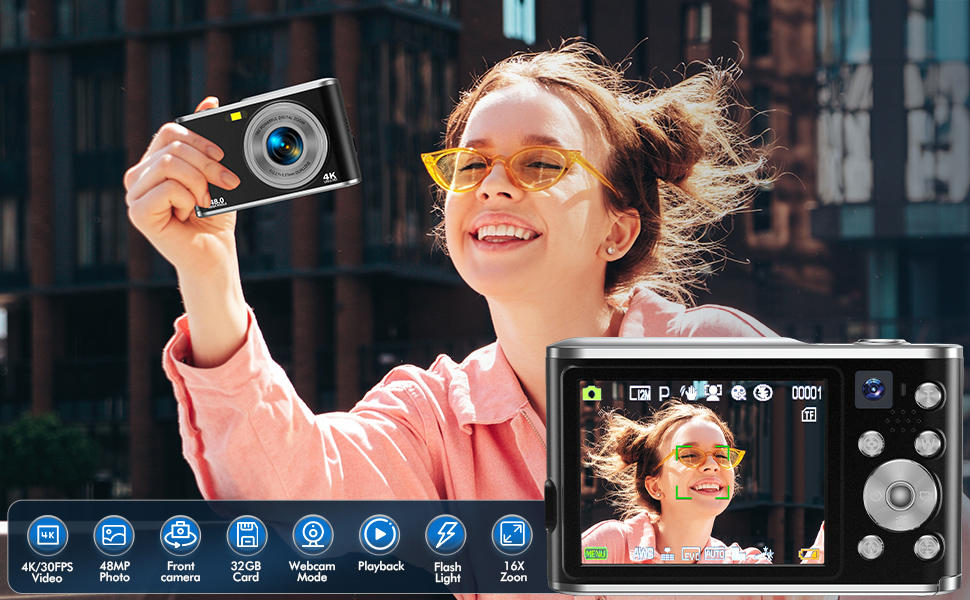Click the anti-shake hand icon
The width and height of the screenshot is (970, 600).
[689, 393]
